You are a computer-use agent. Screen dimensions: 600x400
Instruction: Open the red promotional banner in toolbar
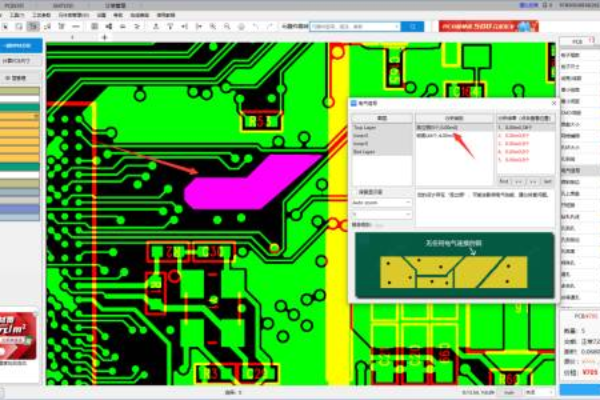489,26
